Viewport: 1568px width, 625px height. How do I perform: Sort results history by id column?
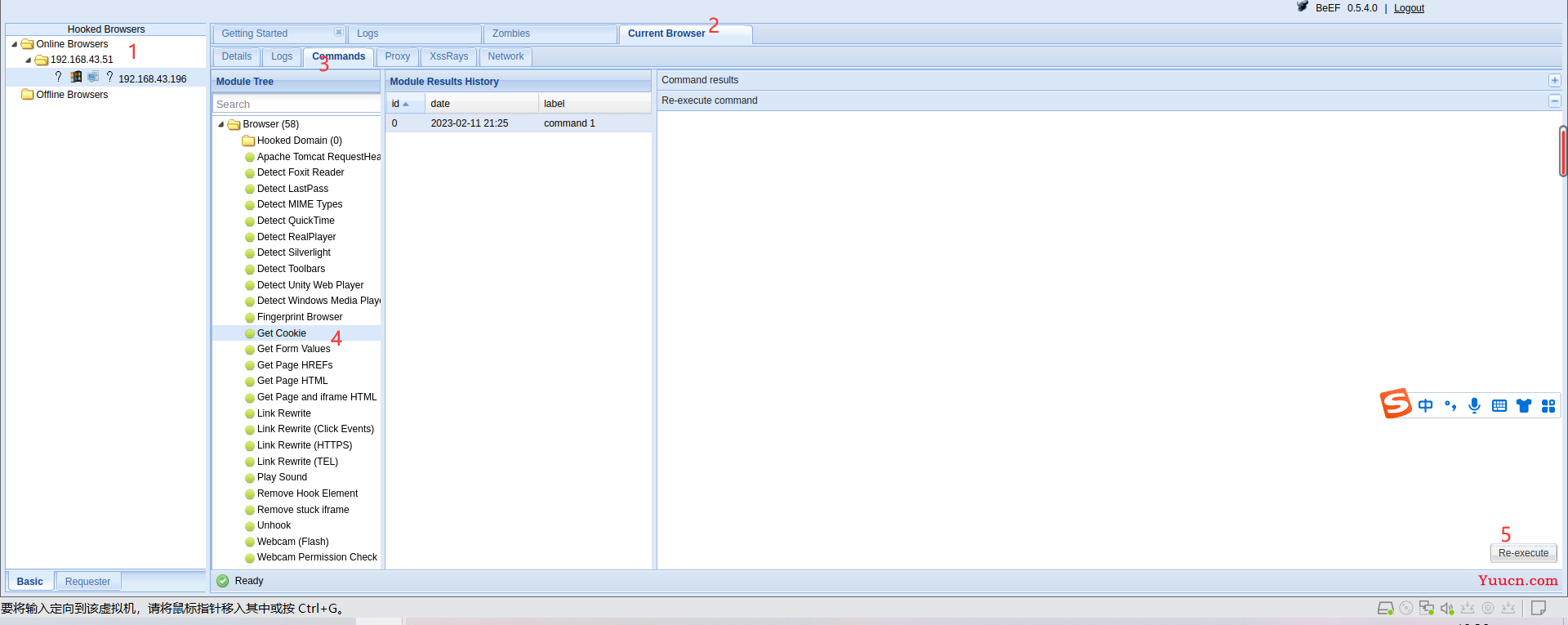point(405,104)
